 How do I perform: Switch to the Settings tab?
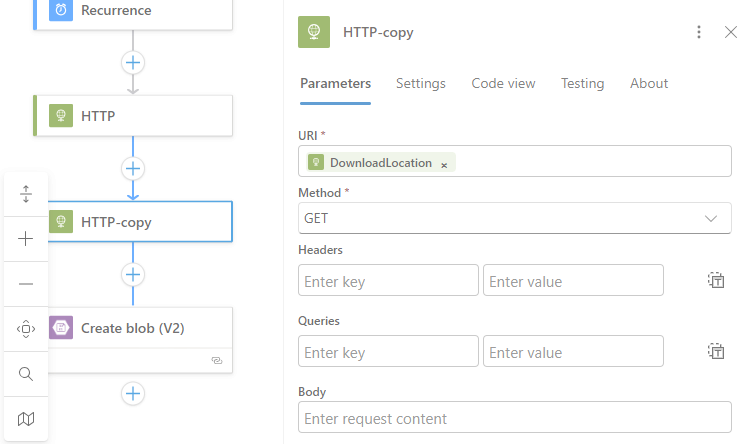421,83
